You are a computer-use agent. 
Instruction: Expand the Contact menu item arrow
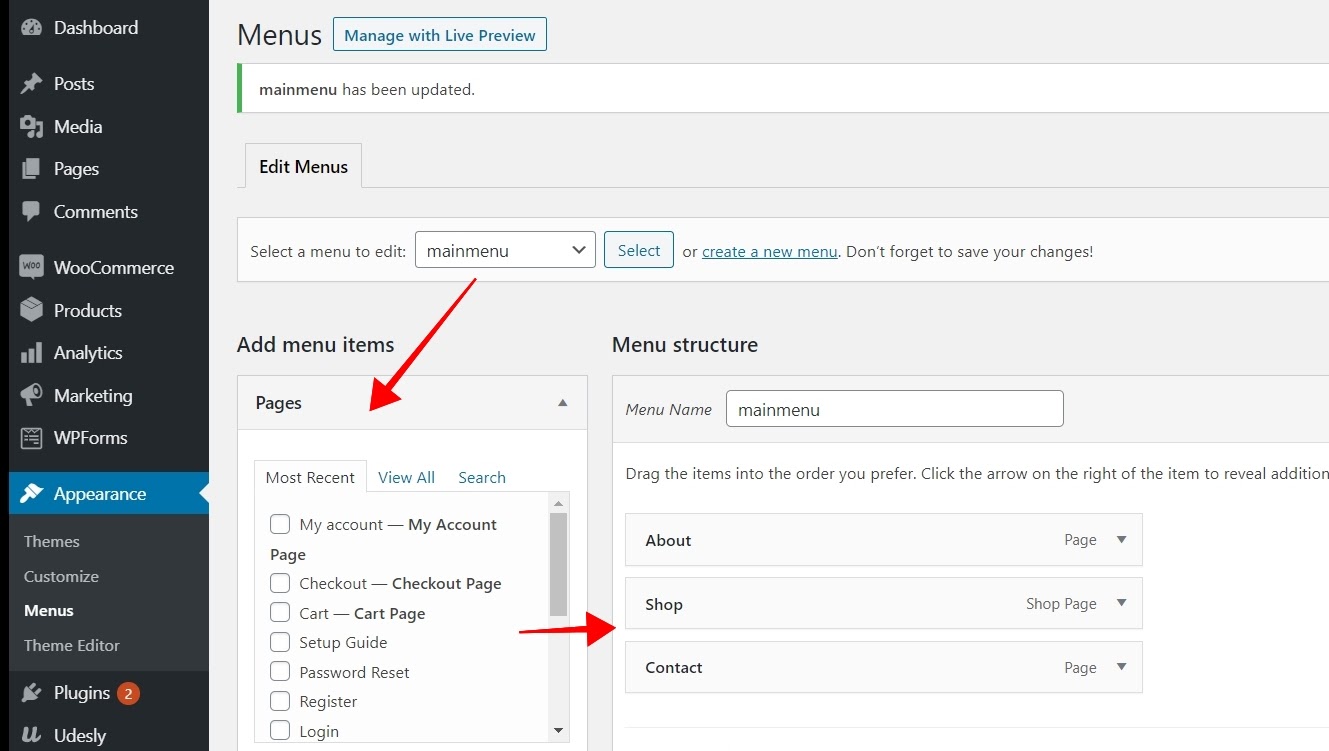click(1121, 667)
